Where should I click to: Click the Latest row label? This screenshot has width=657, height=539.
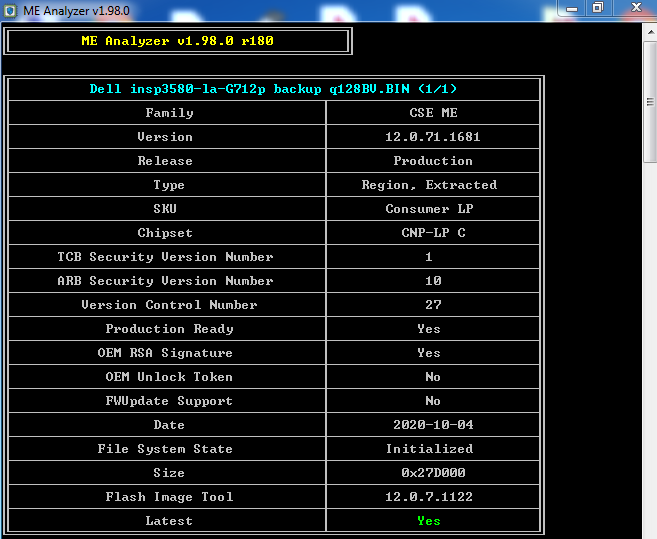point(169,521)
